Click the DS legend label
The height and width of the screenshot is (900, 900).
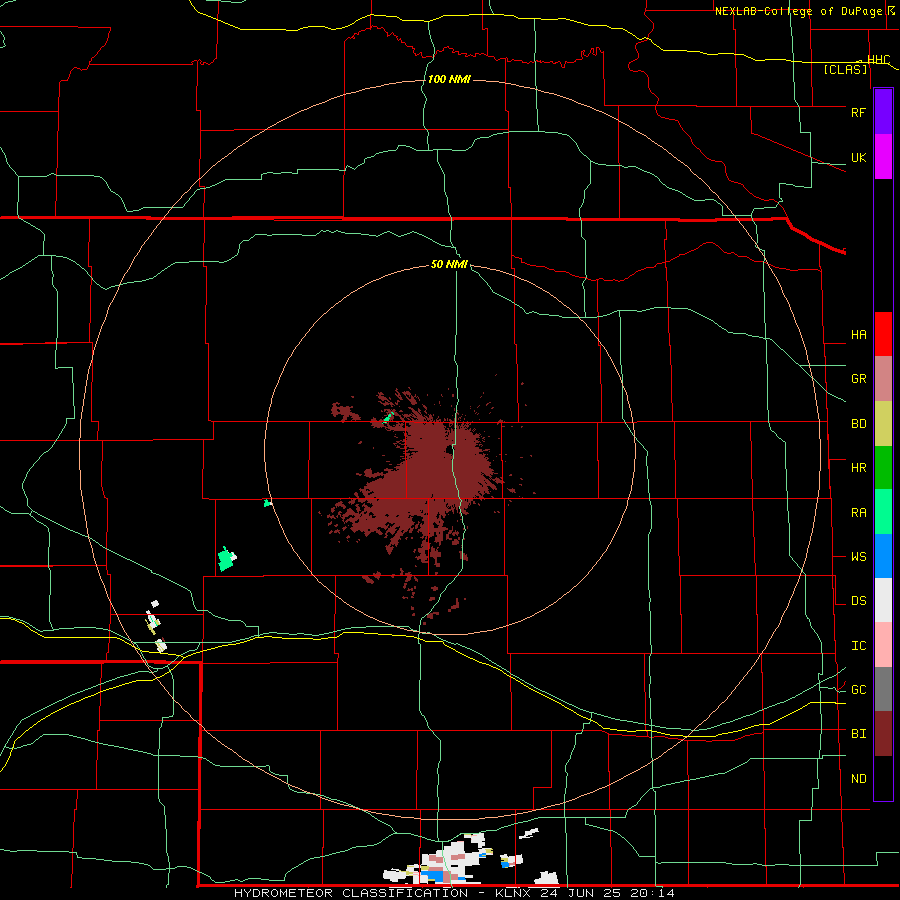point(858,601)
